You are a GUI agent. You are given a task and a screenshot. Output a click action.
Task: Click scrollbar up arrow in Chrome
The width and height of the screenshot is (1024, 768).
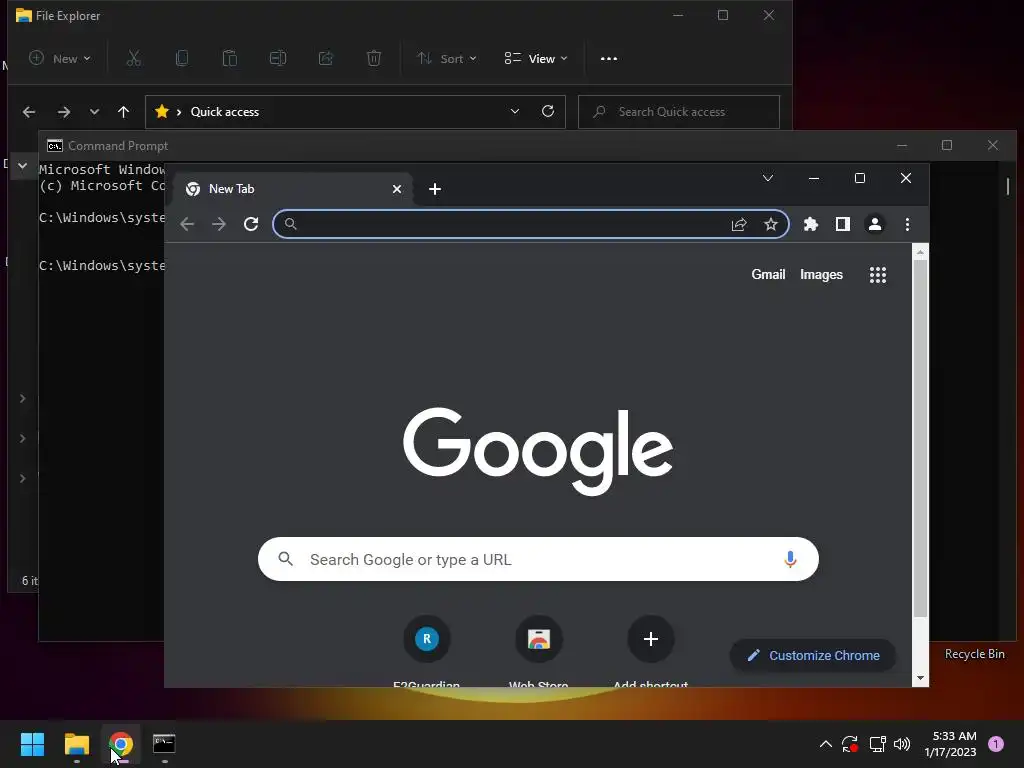920,251
